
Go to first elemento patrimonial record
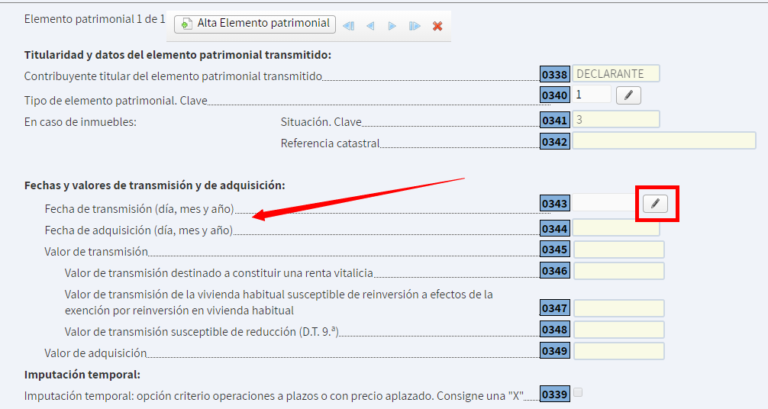pyautogui.click(x=348, y=26)
